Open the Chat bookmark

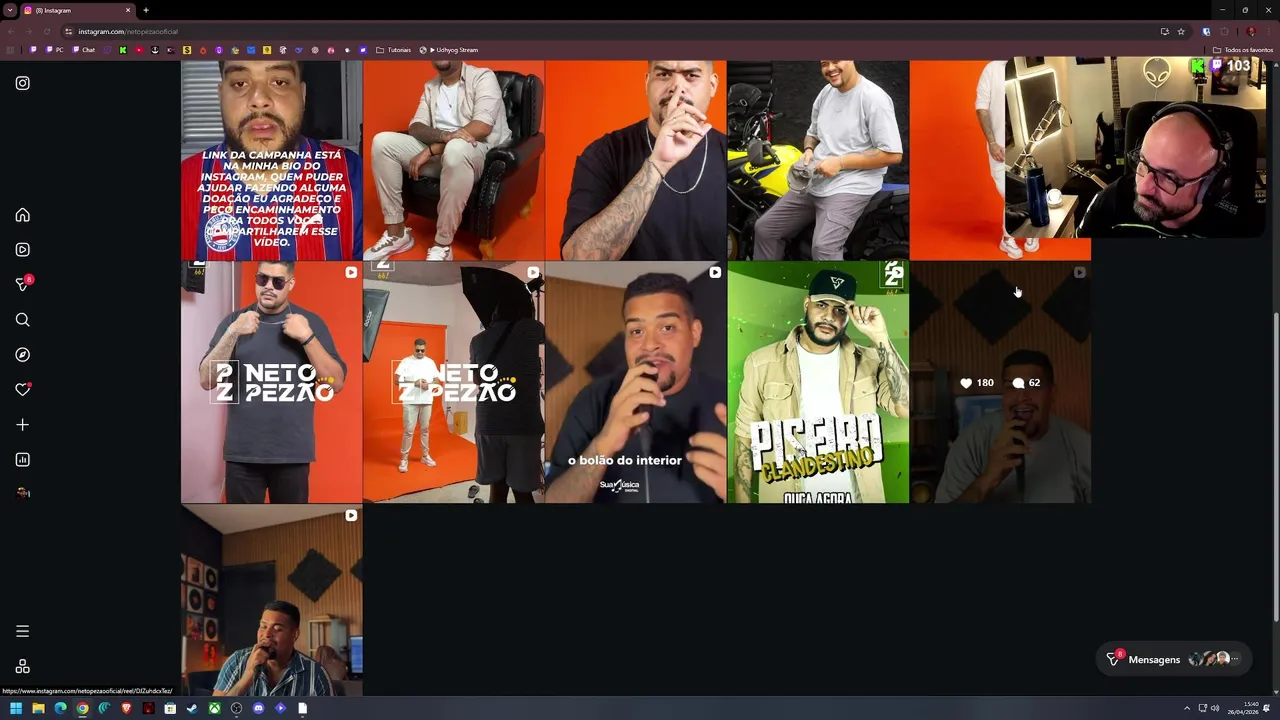pos(84,50)
